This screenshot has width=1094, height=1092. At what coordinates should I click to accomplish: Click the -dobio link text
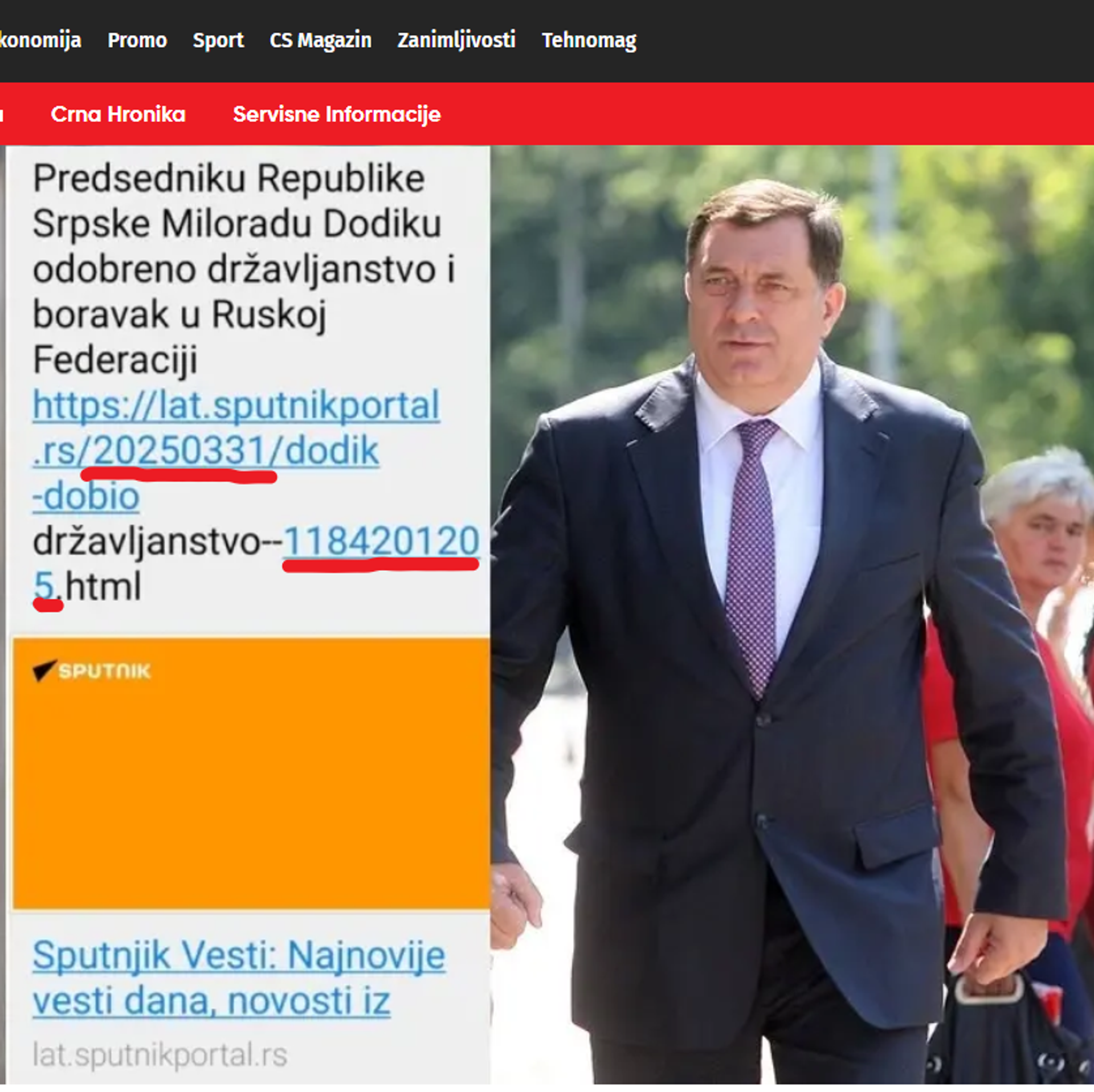pyautogui.click(x=86, y=496)
